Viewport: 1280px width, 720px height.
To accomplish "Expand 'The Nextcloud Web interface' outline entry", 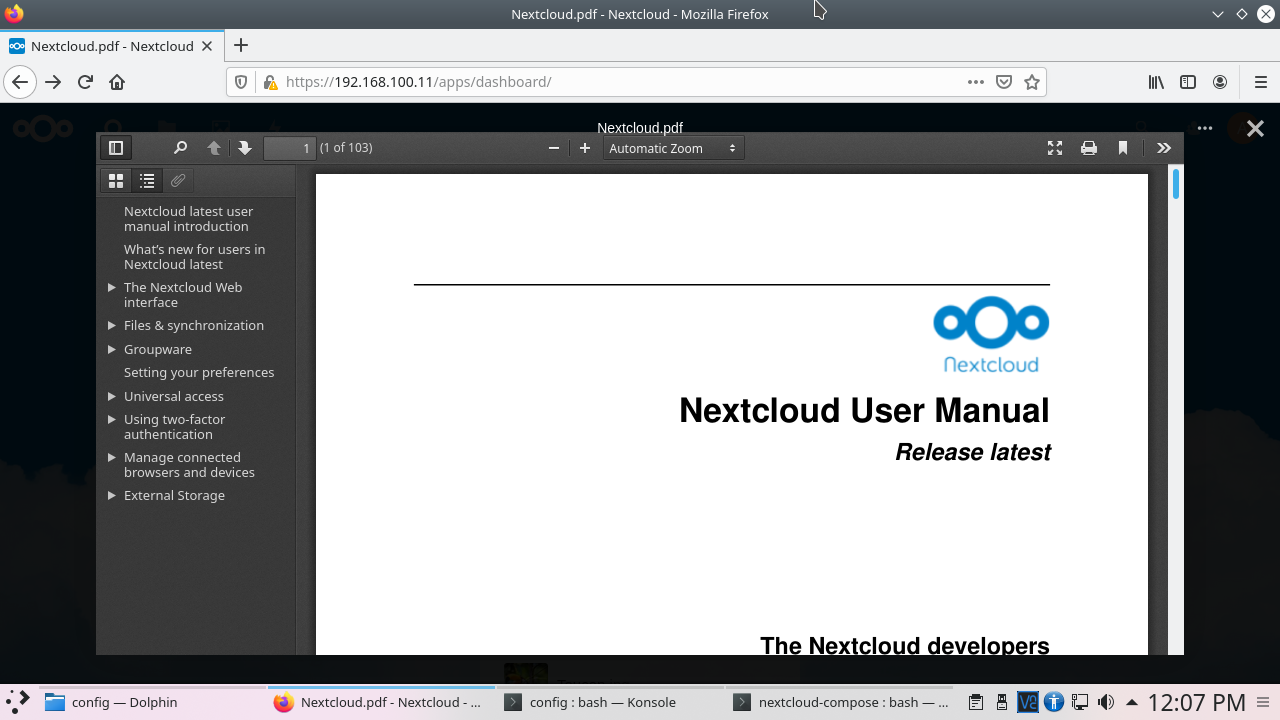I will click(x=112, y=288).
